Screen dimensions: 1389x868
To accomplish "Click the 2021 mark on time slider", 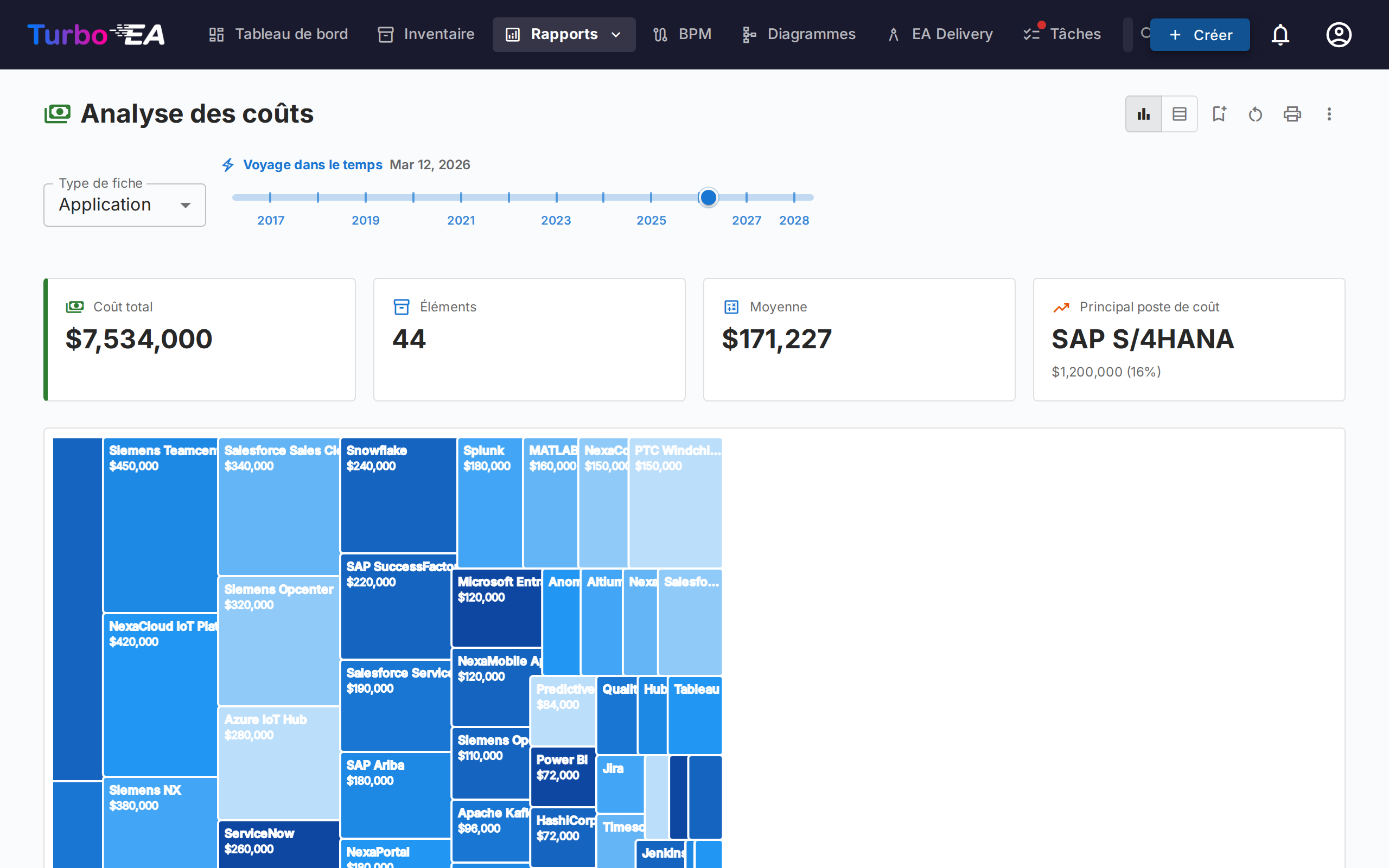I will pyautogui.click(x=461, y=197).
